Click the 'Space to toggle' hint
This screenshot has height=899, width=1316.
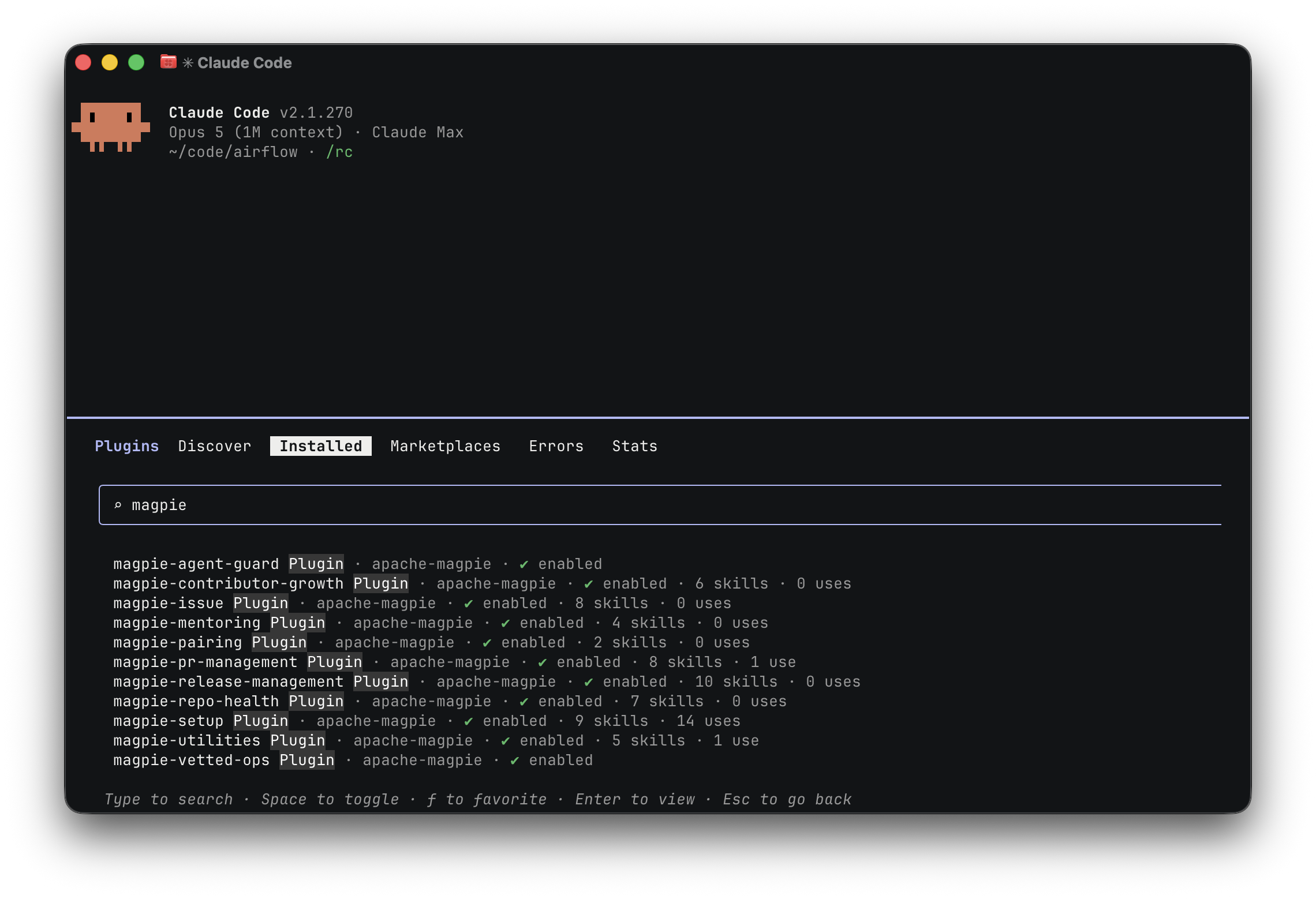[x=330, y=799]
